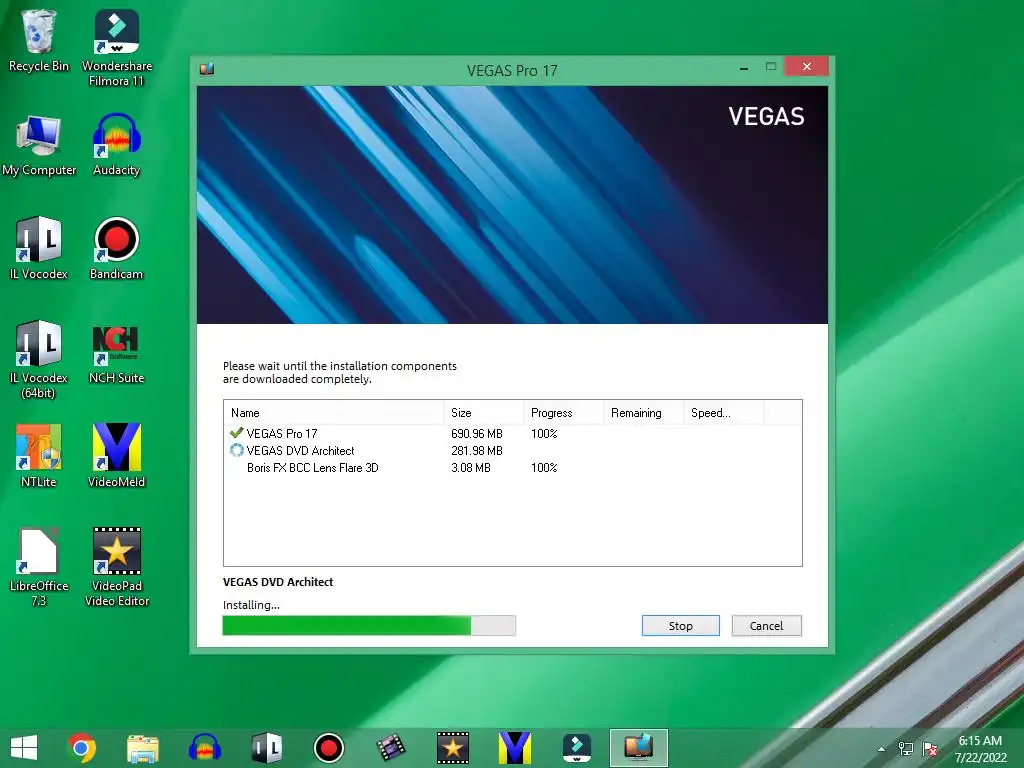
Task: Launch Filmora from the taskbar
Action: (577, 748)
